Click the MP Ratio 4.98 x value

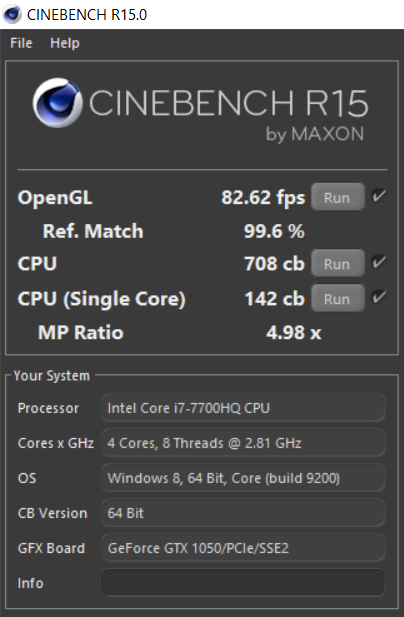294,333
